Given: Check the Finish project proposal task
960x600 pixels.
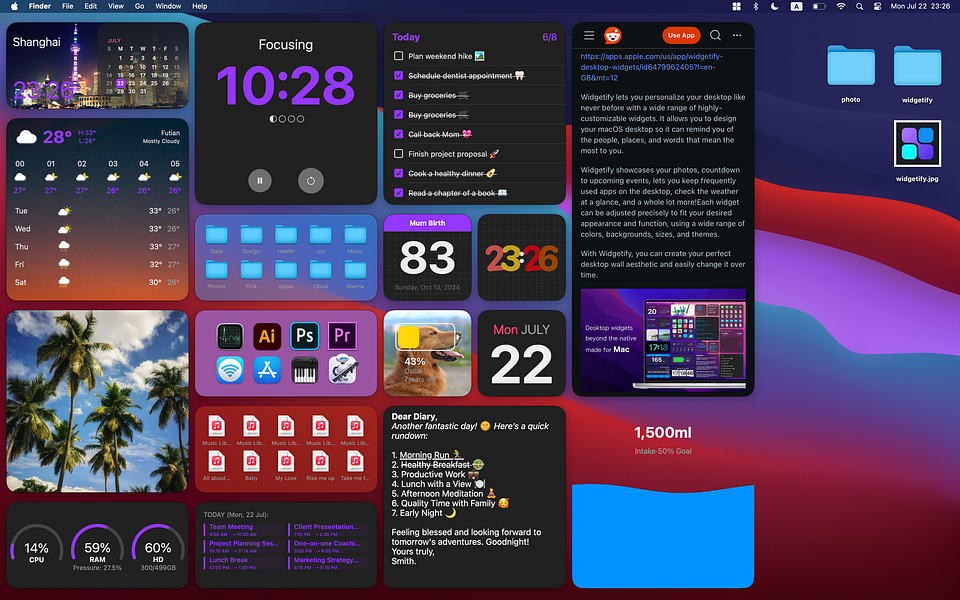Looking at the screenshot, I should pyautogui.click(x=399, y=154).
